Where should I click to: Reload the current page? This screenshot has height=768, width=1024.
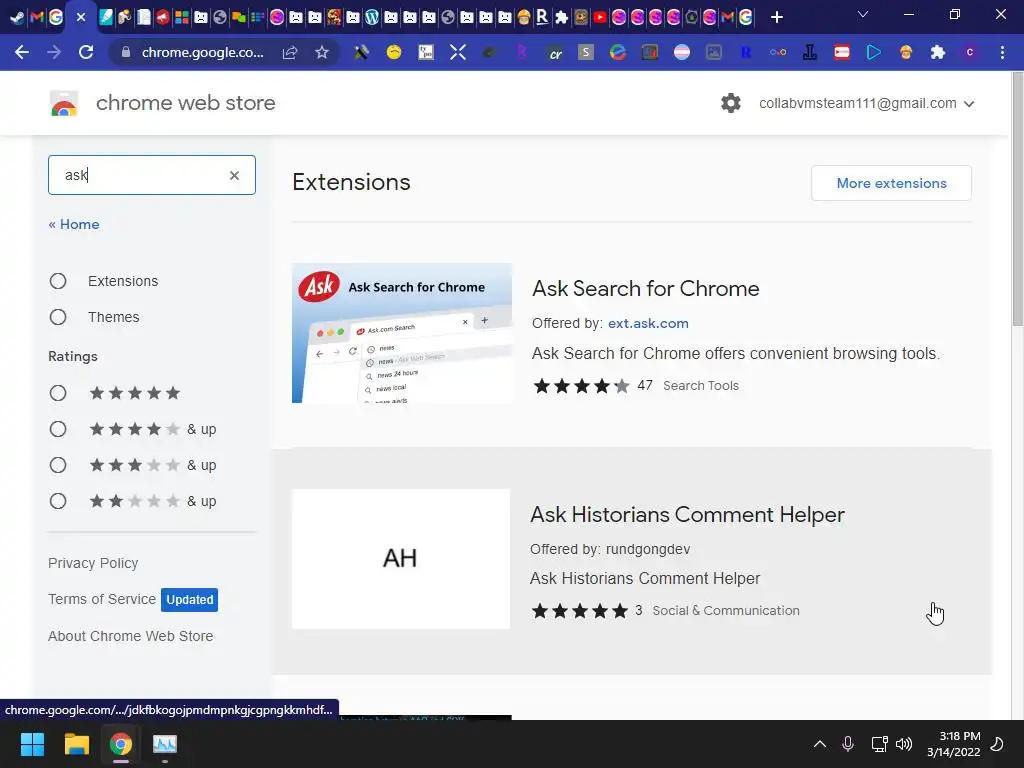tap(86, 52)
